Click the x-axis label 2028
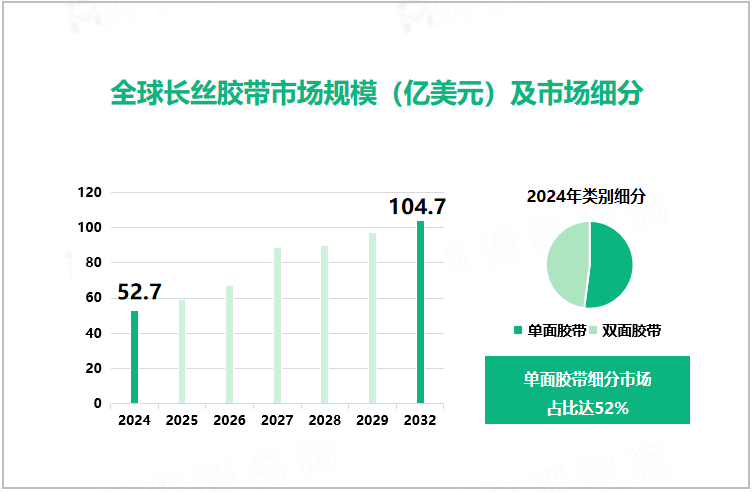 325,420
